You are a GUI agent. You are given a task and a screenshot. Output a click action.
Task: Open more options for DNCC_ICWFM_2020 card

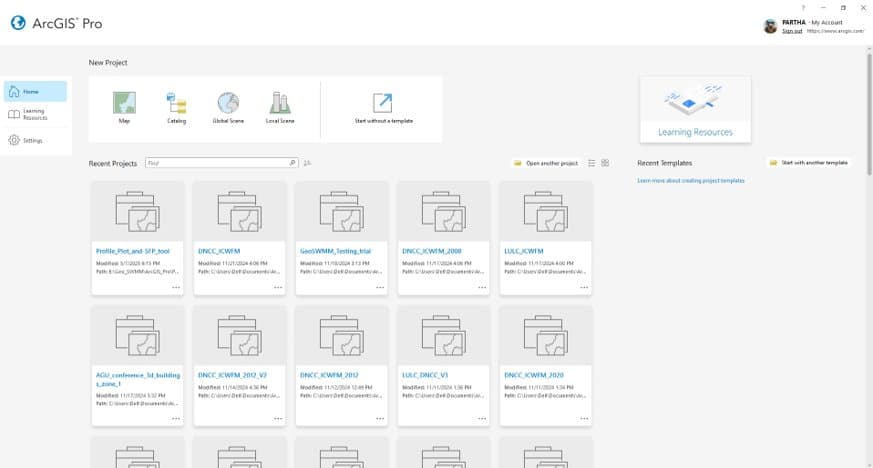pos(584,418)
